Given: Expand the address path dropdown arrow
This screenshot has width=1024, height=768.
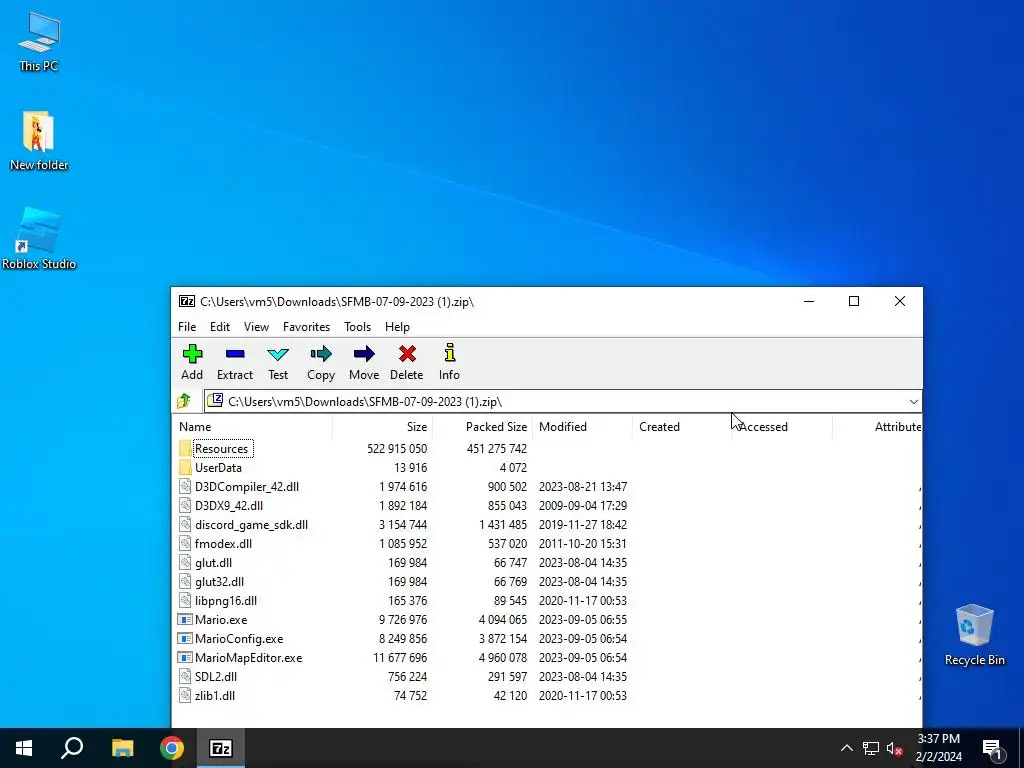Looking at the screenshot, I should click(914, 402).
